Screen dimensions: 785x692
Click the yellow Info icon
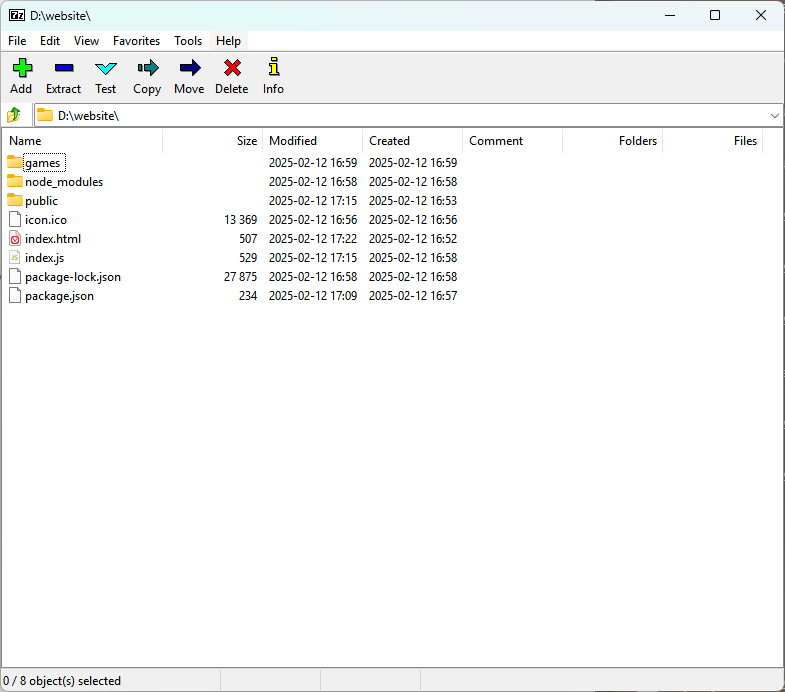273,66
